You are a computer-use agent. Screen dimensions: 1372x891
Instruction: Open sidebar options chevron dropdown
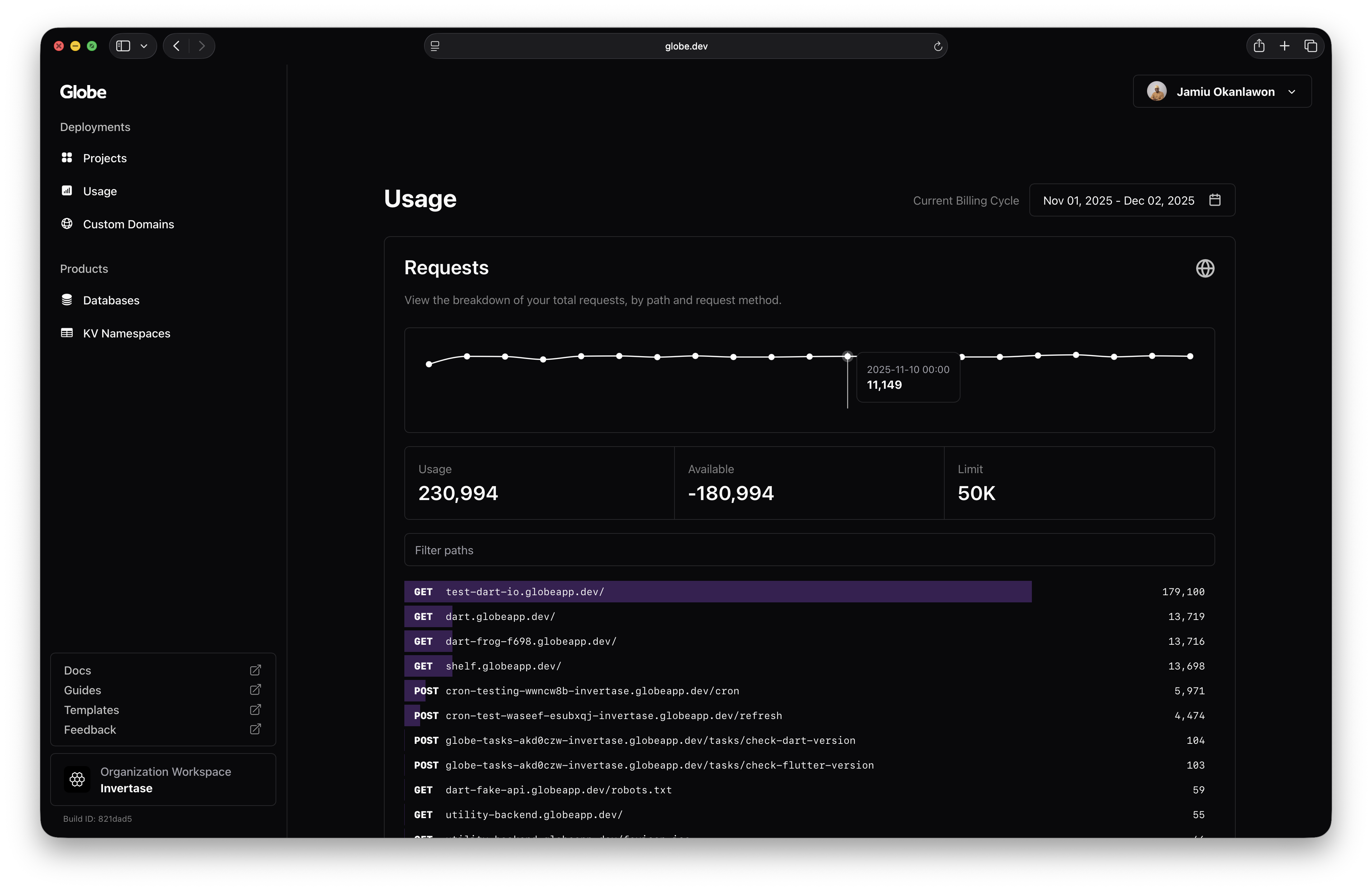click(144, 46)
